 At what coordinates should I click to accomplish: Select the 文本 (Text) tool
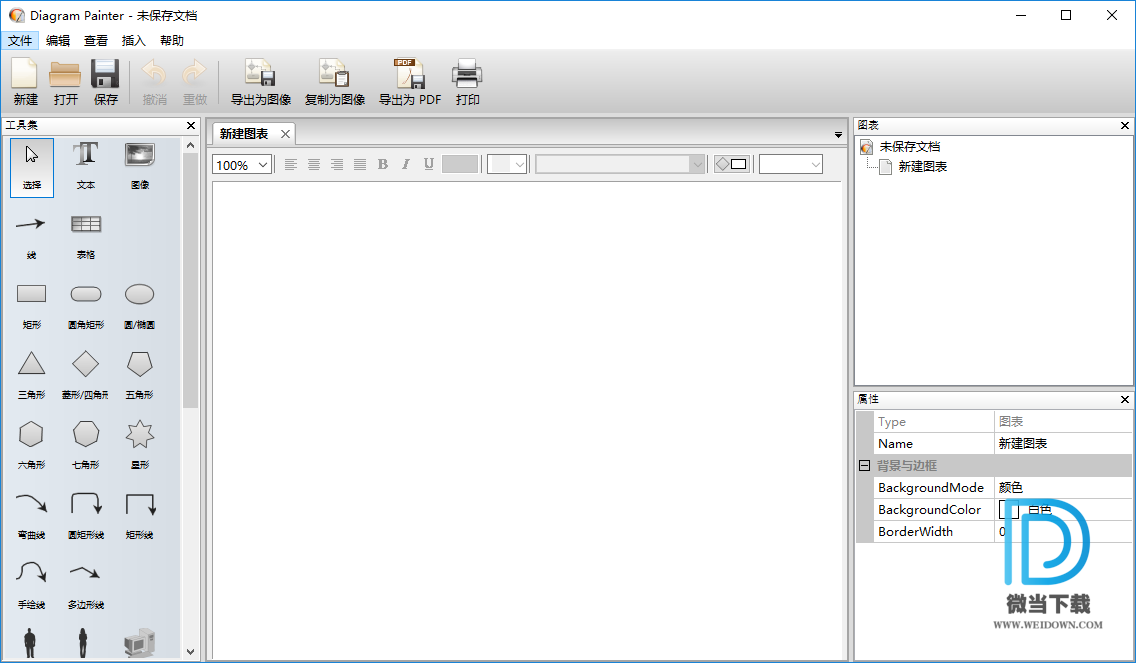pos(86,165)
